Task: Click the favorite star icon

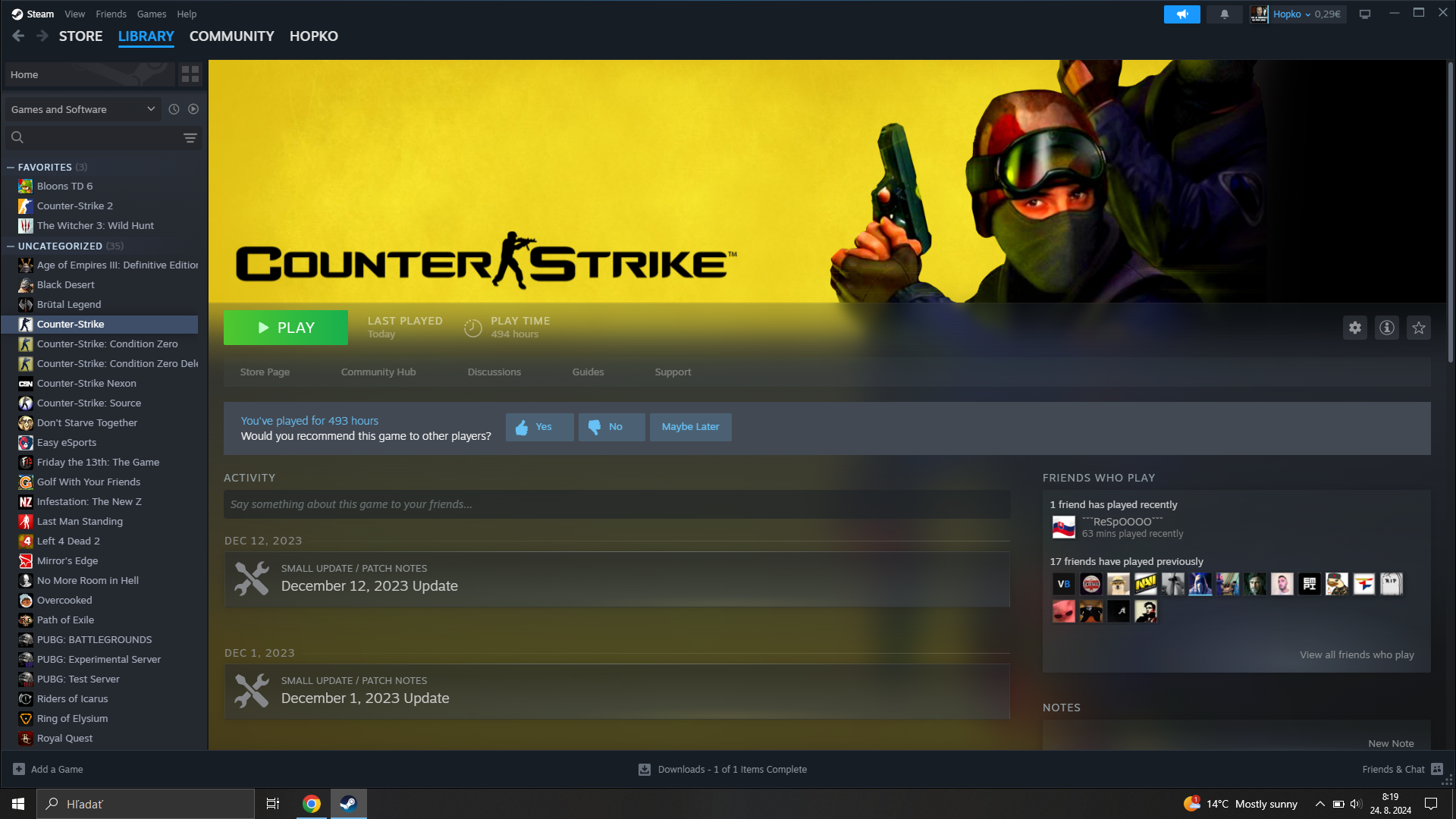Action: click(x=1419, y=328)
